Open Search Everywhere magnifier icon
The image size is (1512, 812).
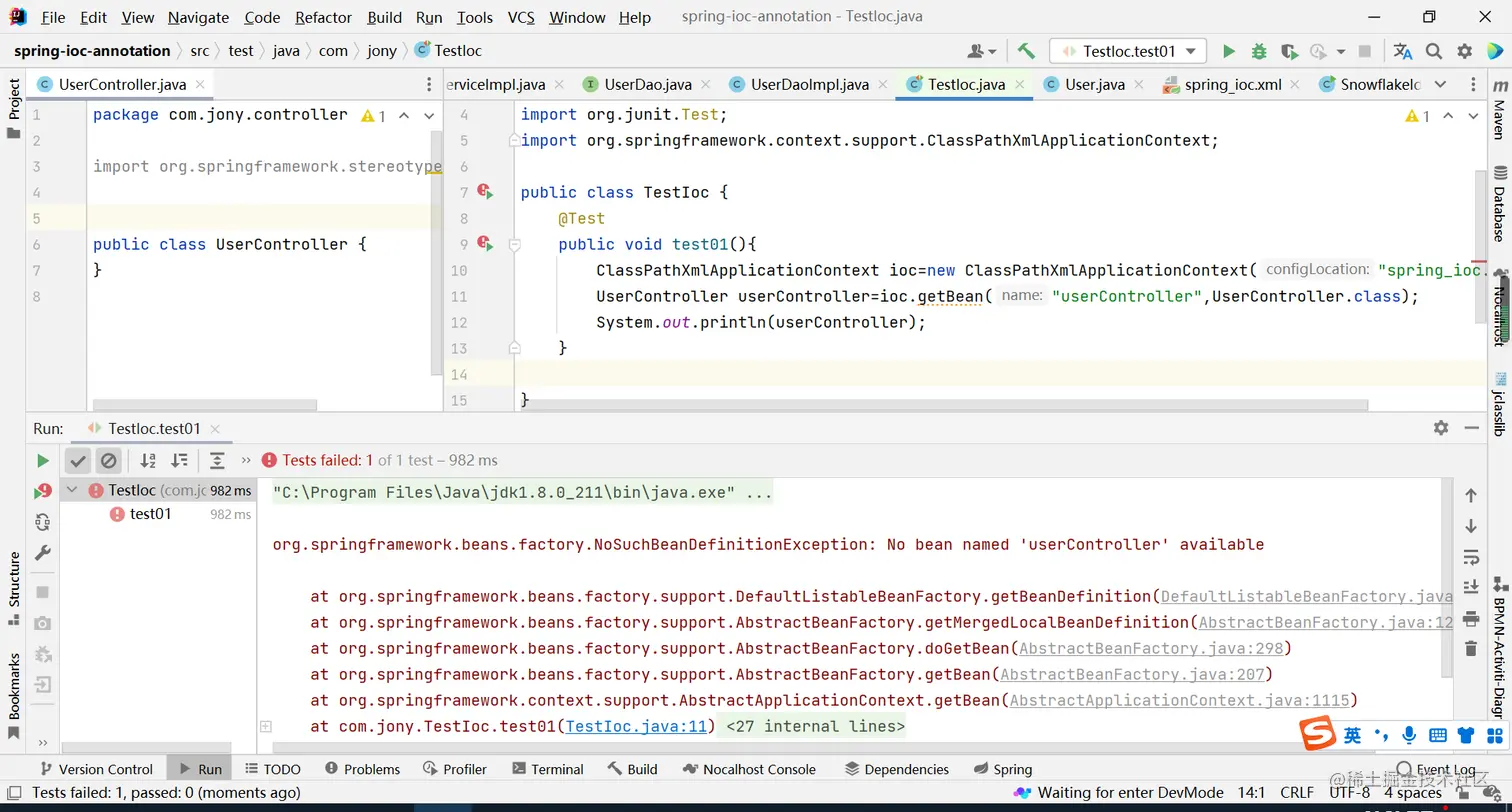coord(1434,51)
